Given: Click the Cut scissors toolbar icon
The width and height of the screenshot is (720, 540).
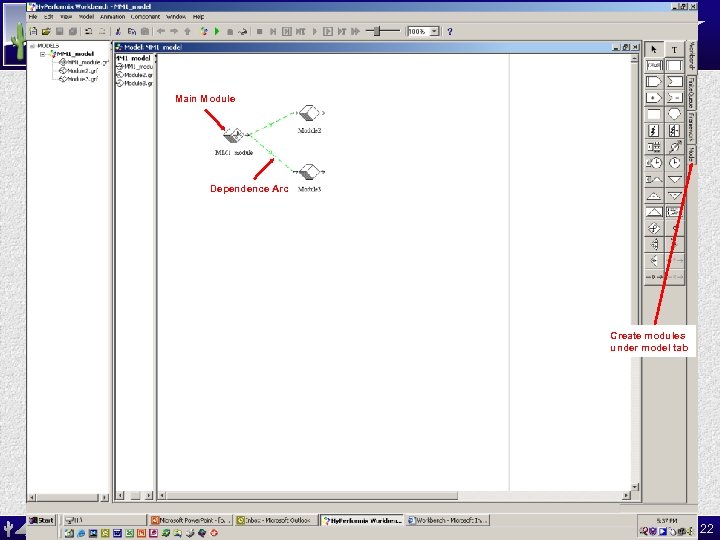Looking at the screenshot, I should pyautogui.click(x=118, y=31).
